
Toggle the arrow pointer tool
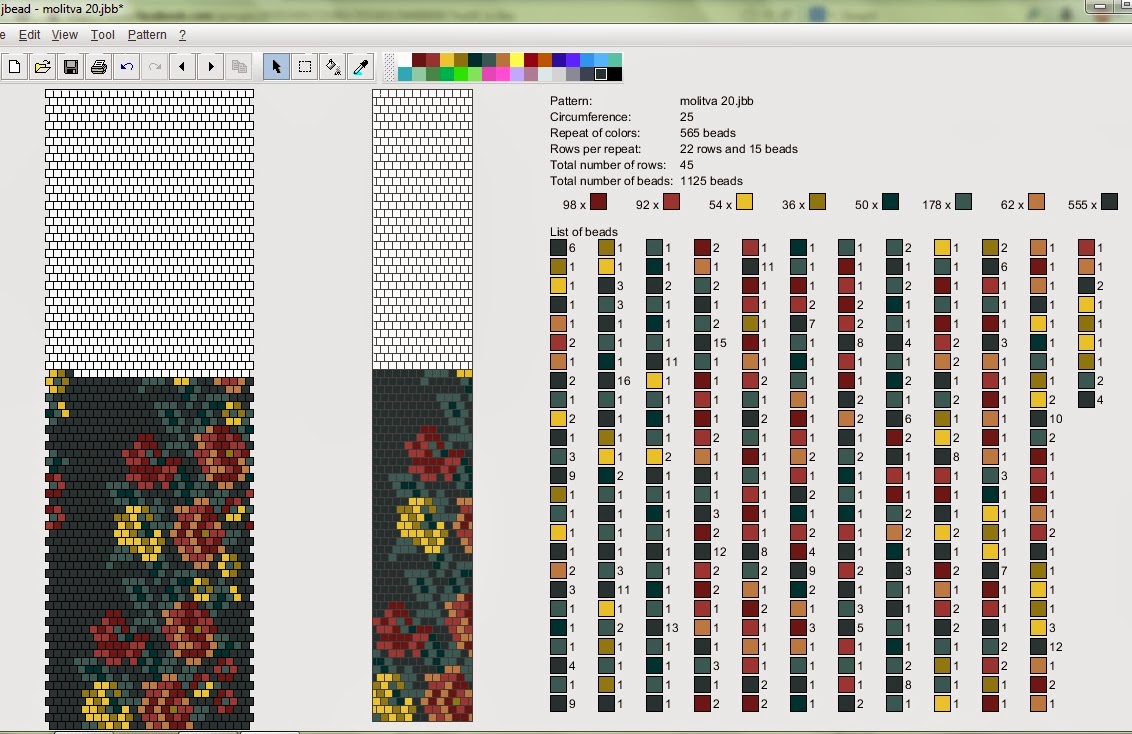pos(277,67)
